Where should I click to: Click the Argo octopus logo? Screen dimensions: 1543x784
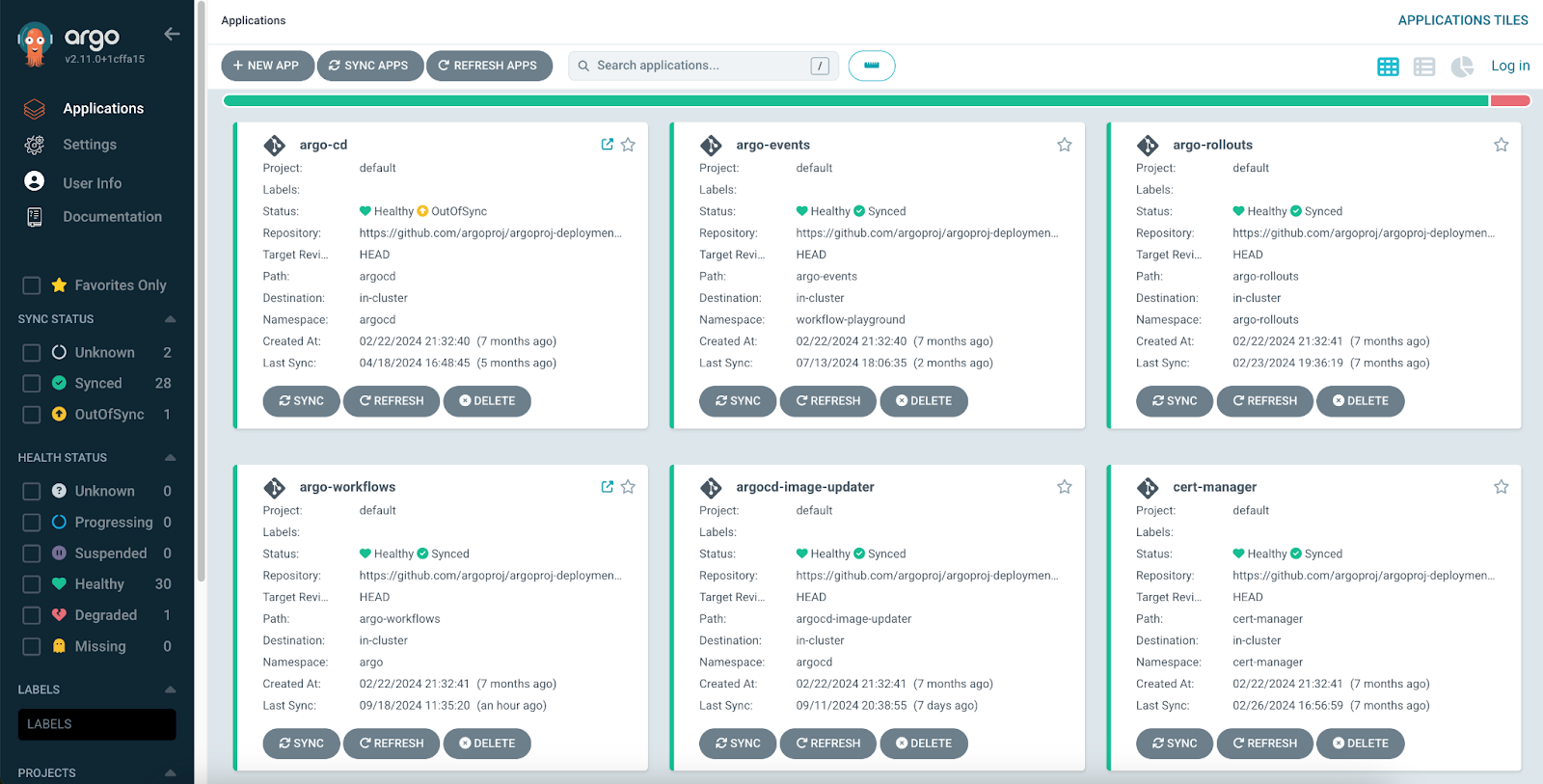point(35,43)
